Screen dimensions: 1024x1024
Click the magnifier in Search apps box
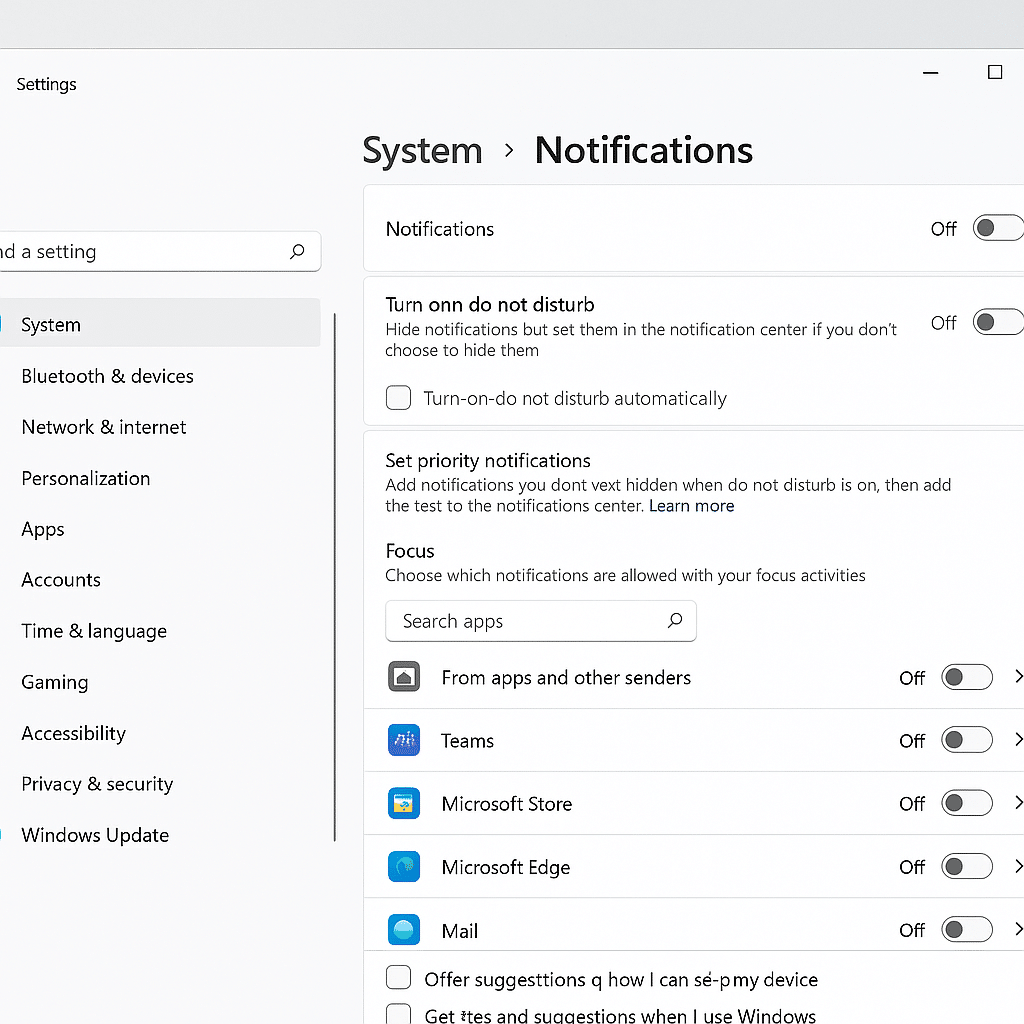click(x=675, y=620)
